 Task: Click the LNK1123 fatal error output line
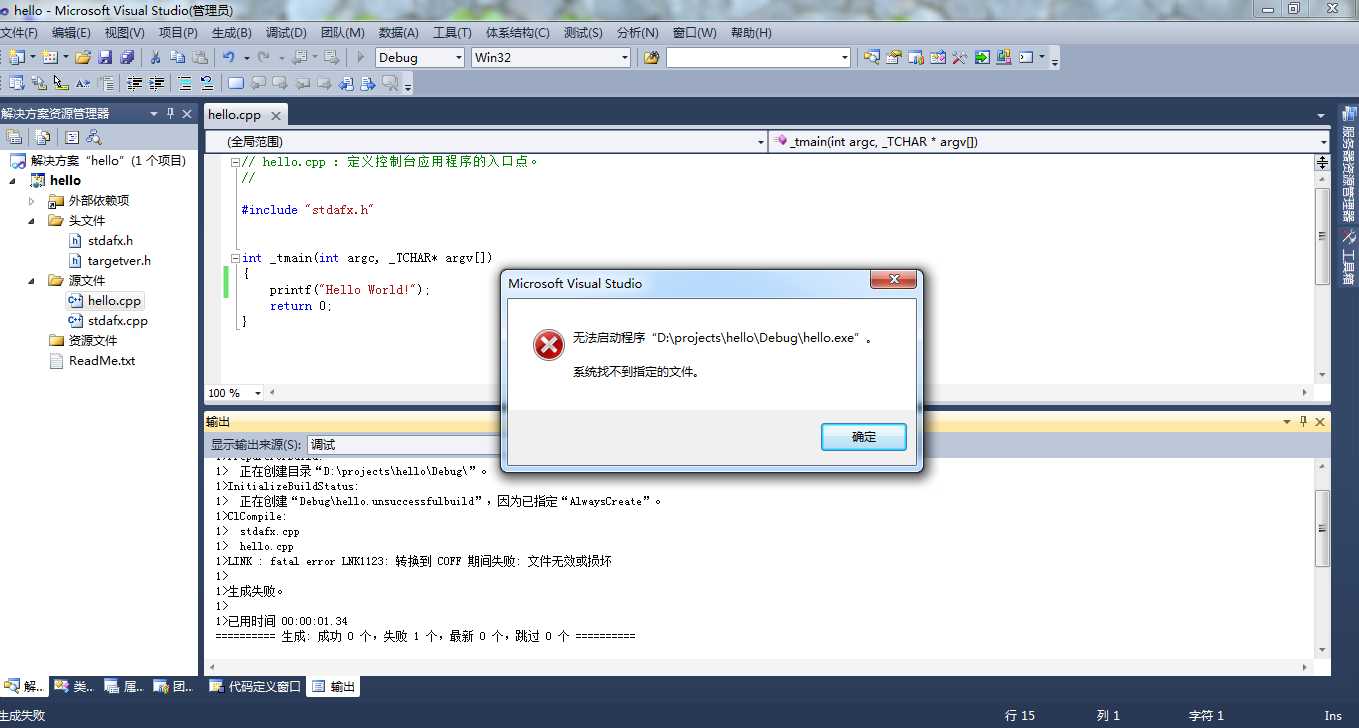coord(414,561)
